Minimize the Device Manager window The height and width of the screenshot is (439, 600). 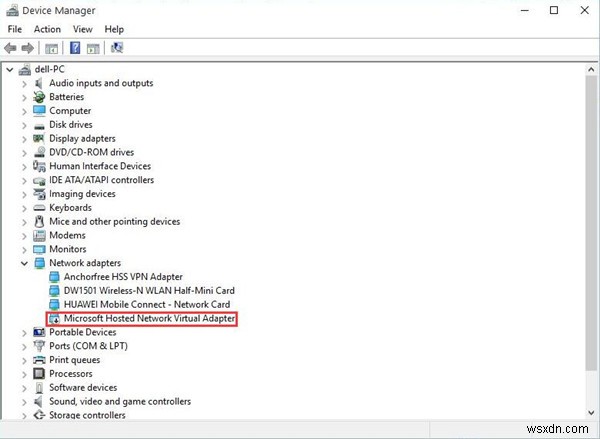(x=525, y=10)
